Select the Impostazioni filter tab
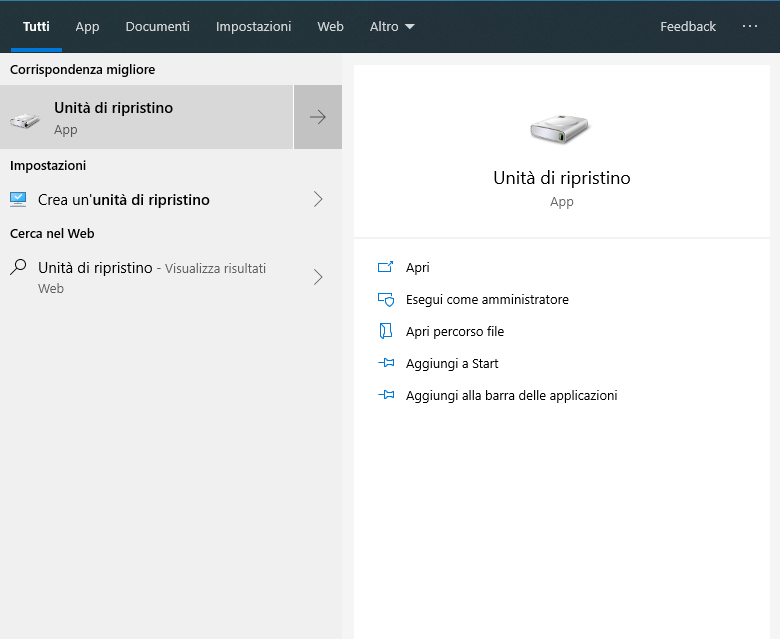The height and width of the screenshot is (639, 780). click(253, 27)
